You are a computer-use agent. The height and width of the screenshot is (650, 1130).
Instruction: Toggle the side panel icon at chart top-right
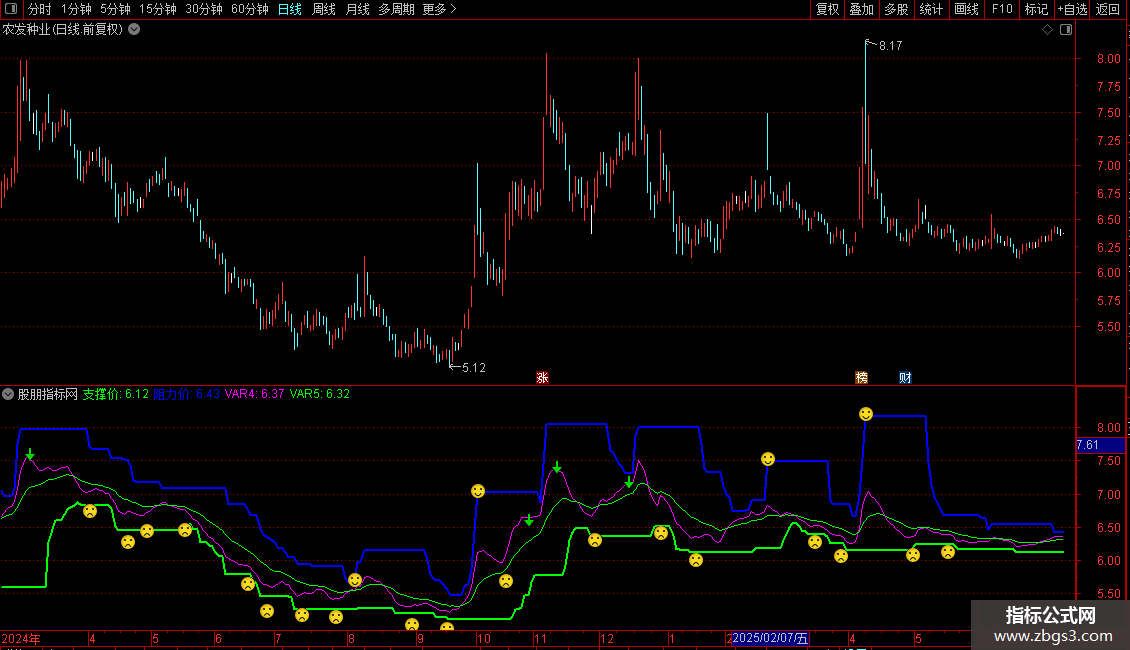[1066, 30]
